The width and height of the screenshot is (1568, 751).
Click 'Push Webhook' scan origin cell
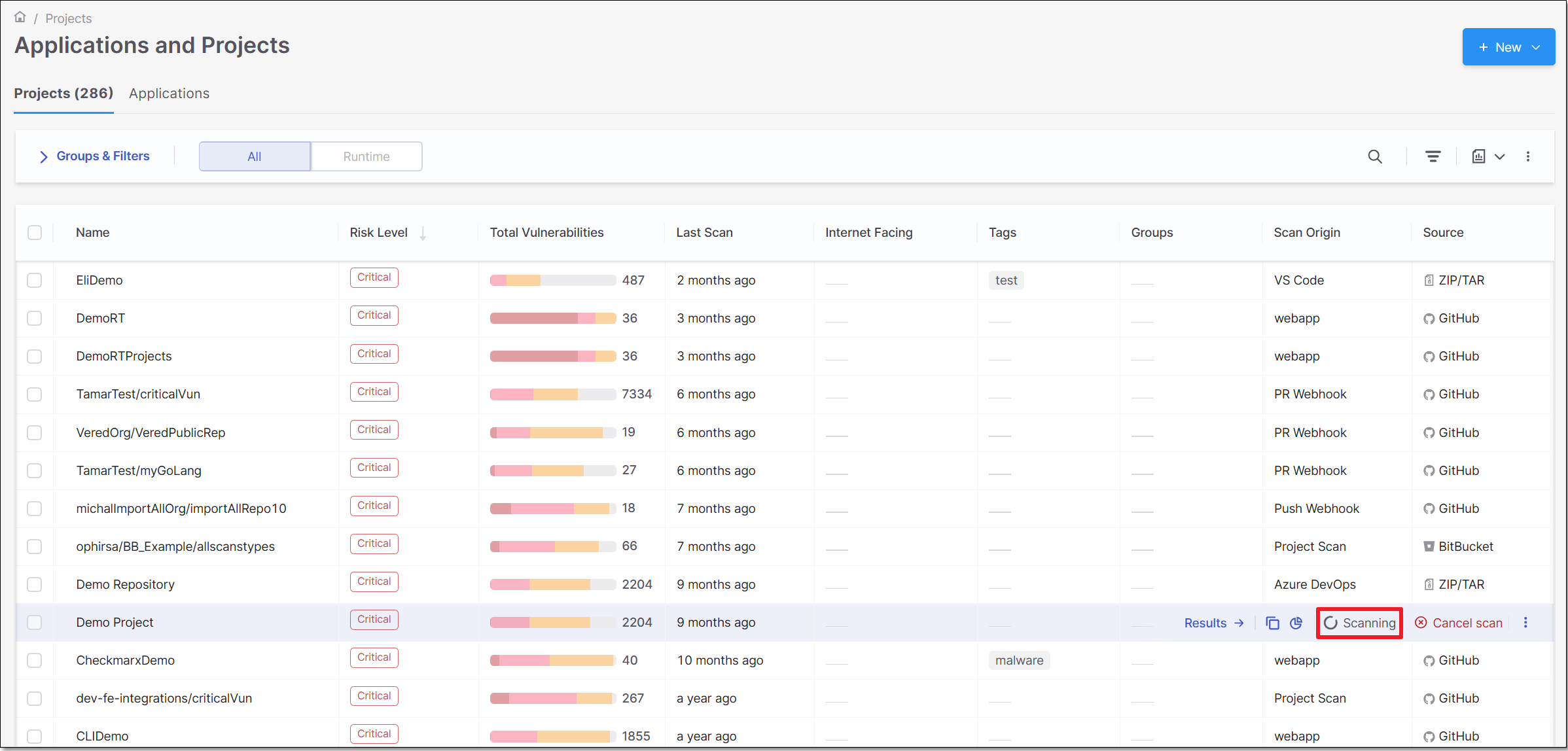[x=1317, y=509]
